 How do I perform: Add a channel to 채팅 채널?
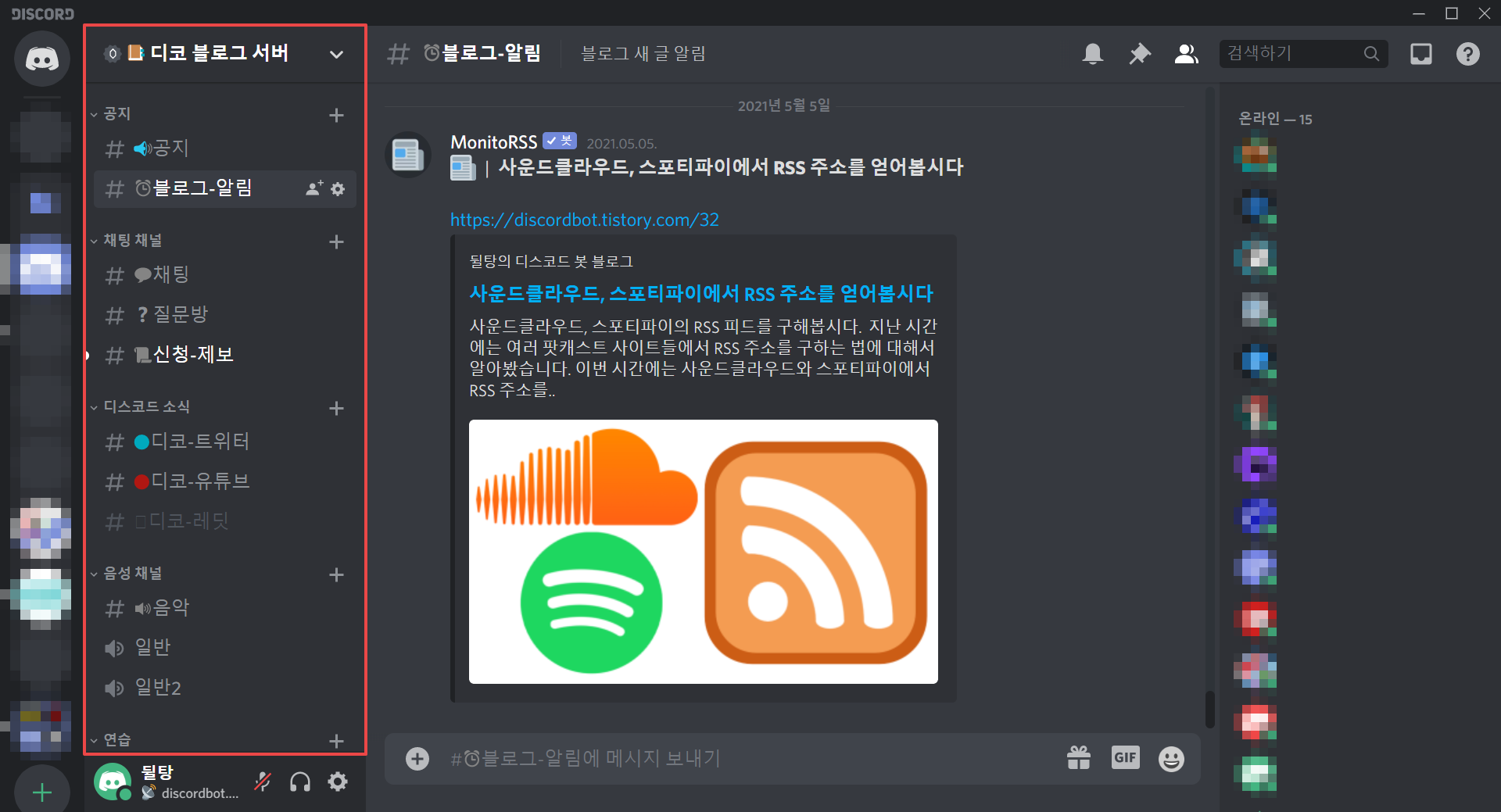tap(337, 241)
